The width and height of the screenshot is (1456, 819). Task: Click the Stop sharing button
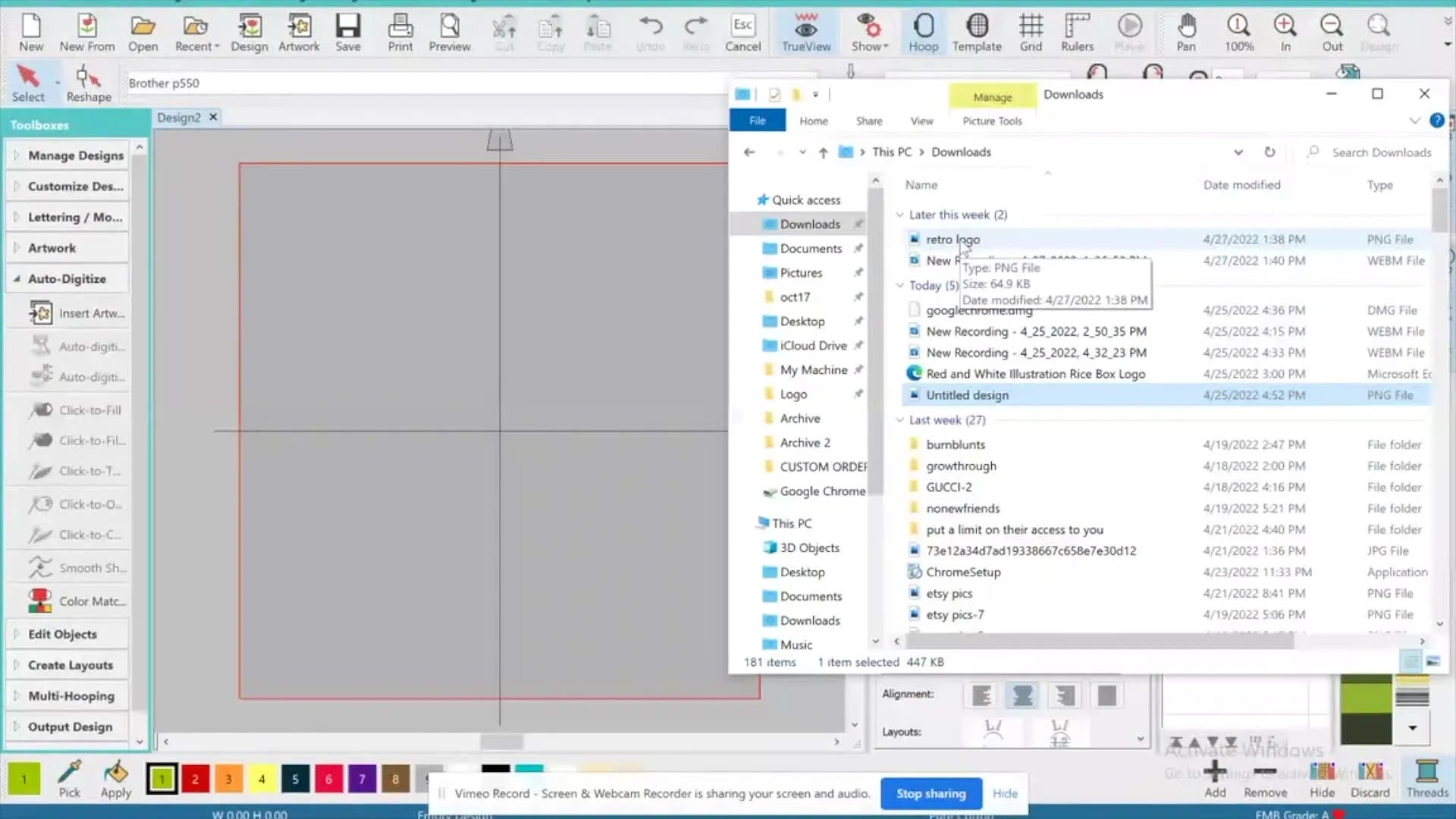click(930, 793)
